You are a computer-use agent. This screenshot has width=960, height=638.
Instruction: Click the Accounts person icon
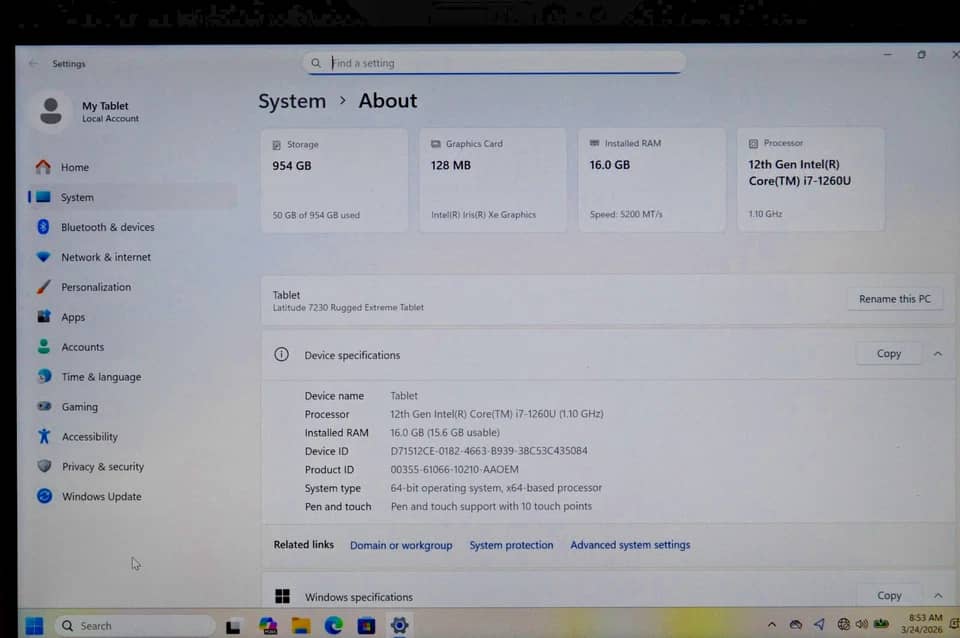43,347
